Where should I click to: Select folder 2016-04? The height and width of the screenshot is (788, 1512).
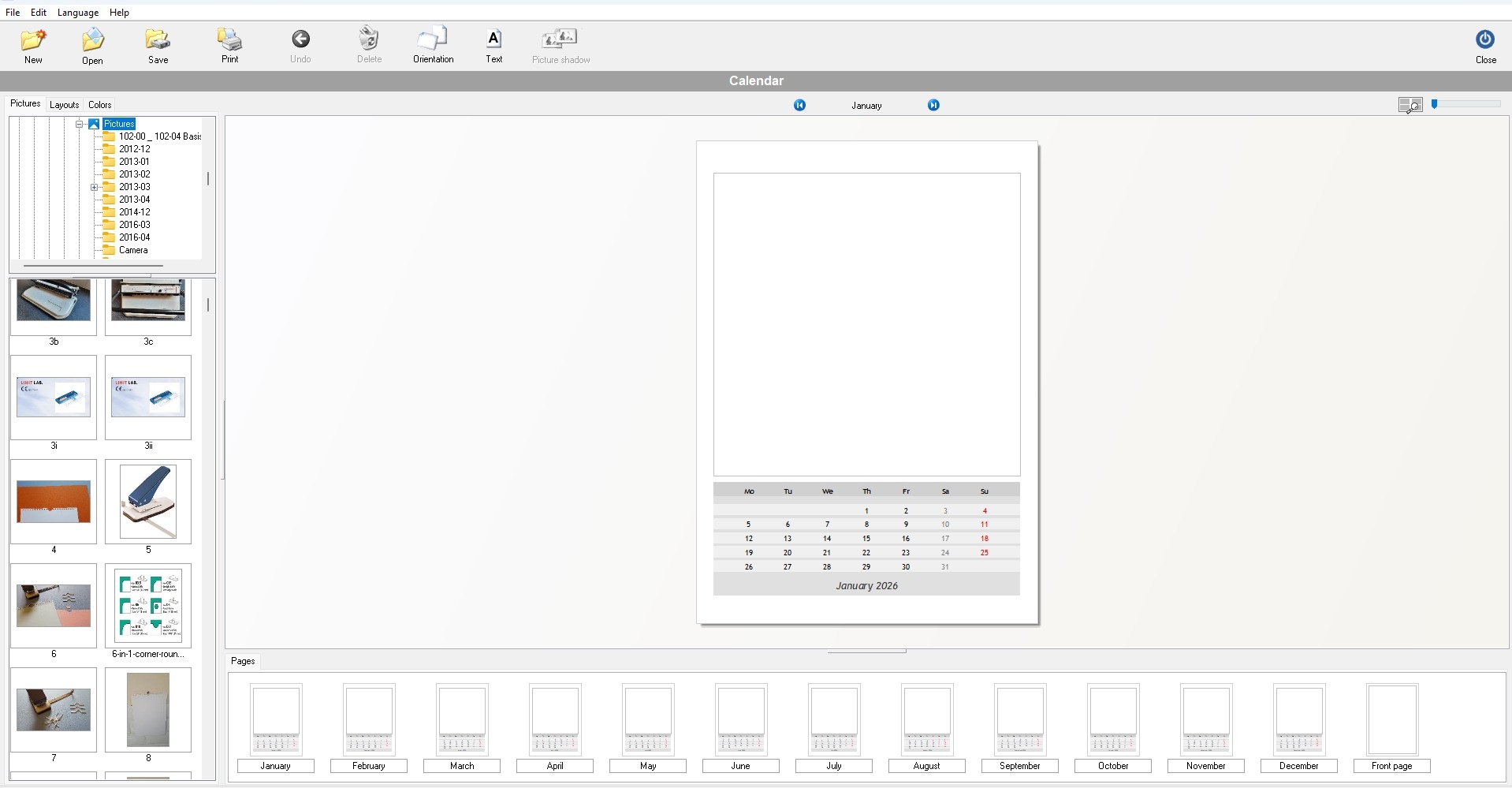[x=135, y=237]
